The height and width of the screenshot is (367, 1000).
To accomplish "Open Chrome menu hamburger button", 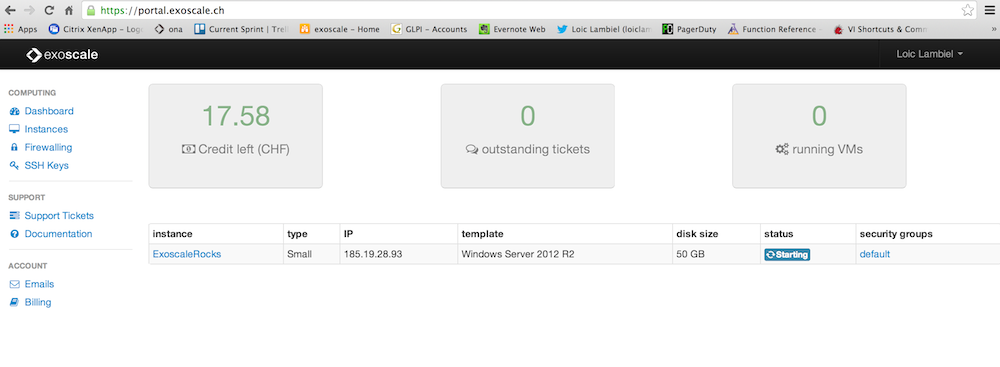I will pos(989,10).
